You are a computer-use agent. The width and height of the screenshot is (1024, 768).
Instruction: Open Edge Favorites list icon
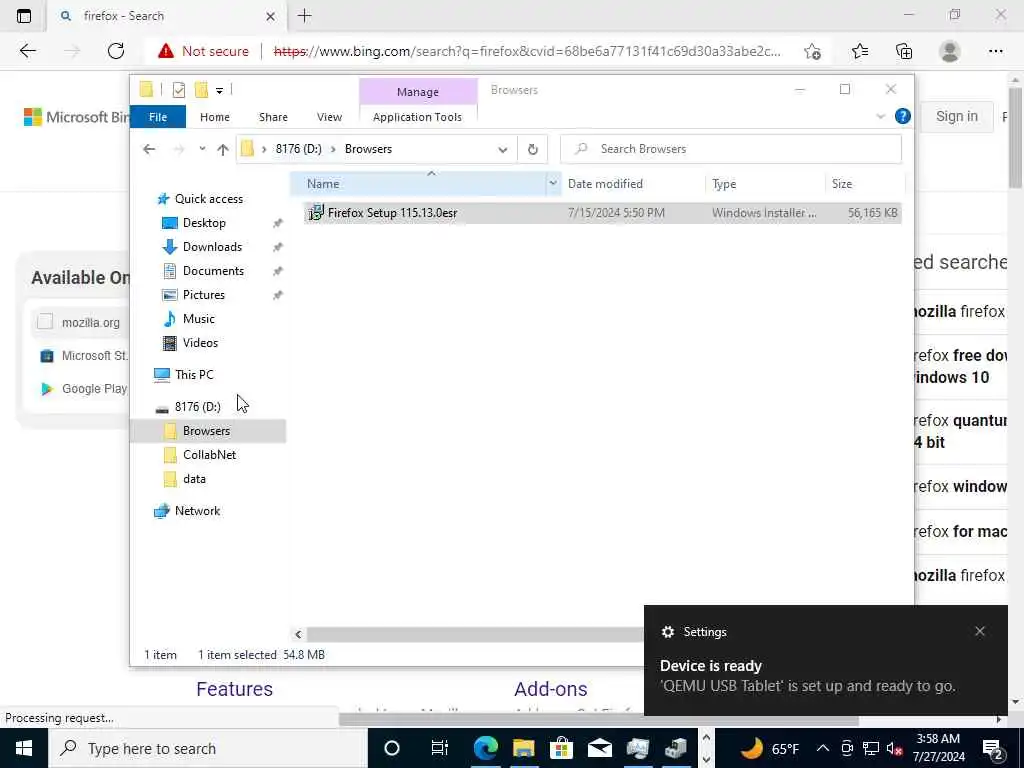(860, 51)
